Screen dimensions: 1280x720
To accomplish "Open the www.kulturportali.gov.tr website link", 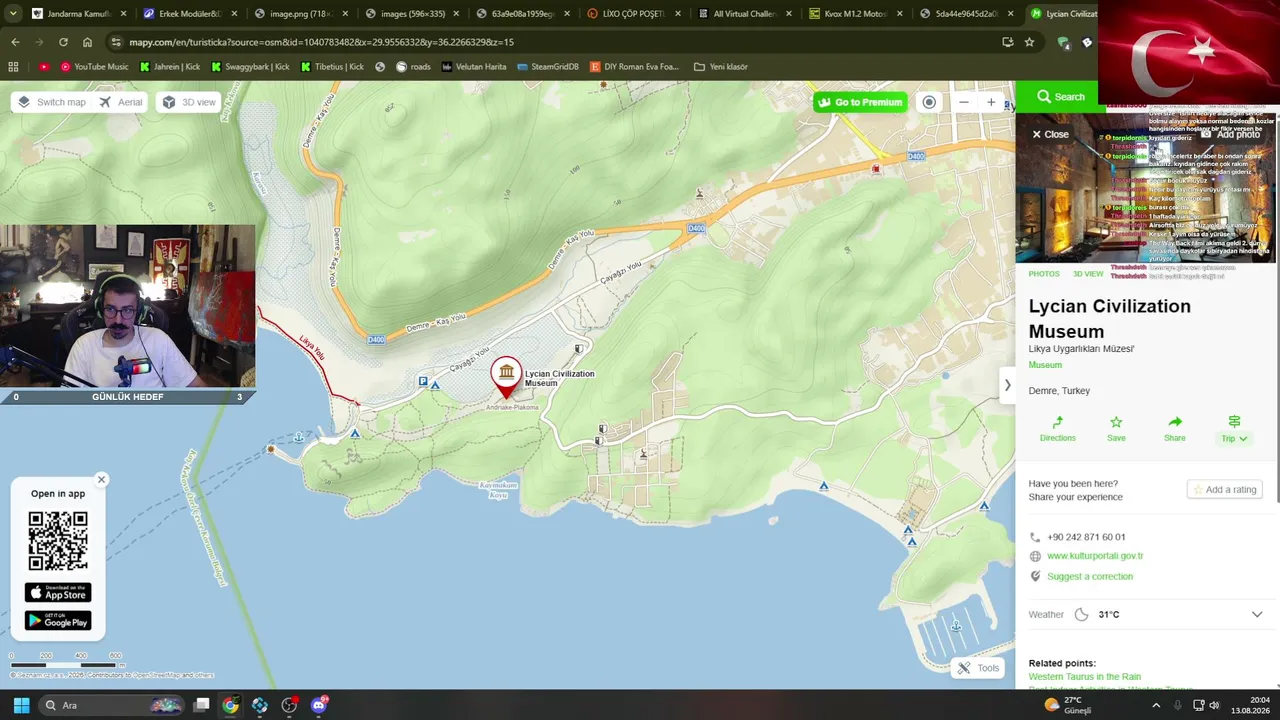I will pyautogui.click(x=1095, y=556).
